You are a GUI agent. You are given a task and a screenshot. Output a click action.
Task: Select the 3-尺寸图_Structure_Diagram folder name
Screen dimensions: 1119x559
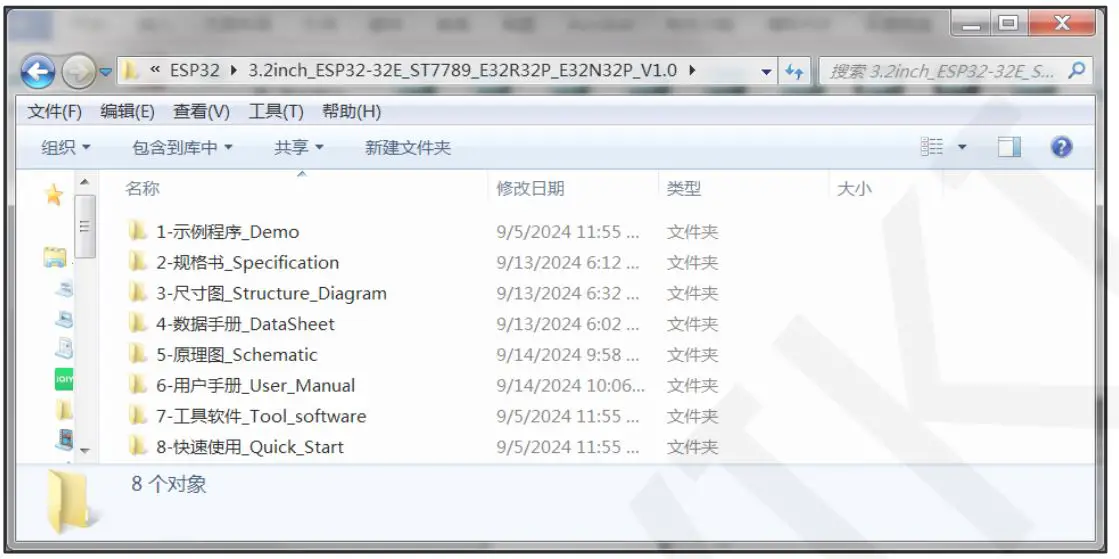[271, 293]
